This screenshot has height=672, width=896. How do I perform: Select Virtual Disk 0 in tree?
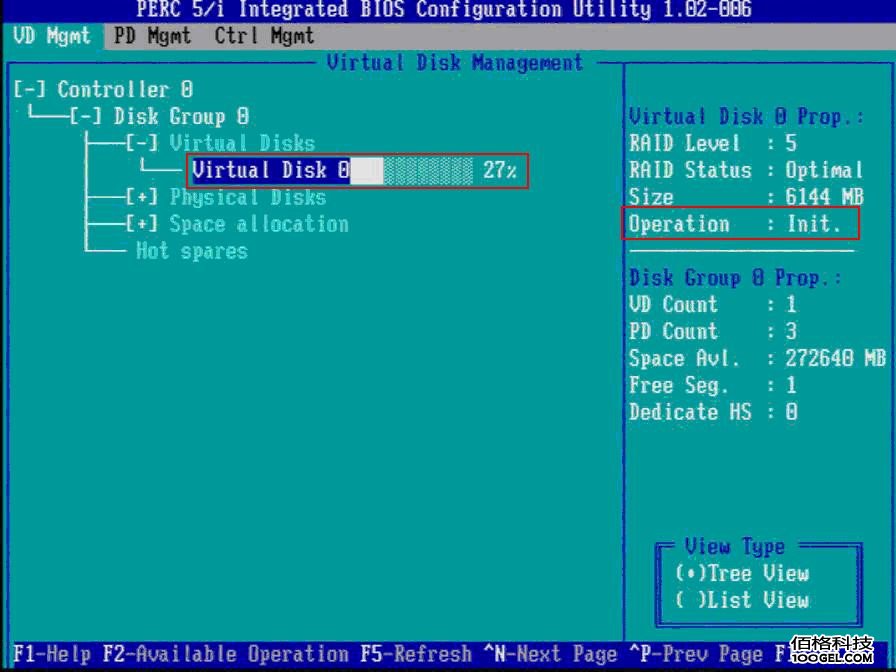(271, 170)
